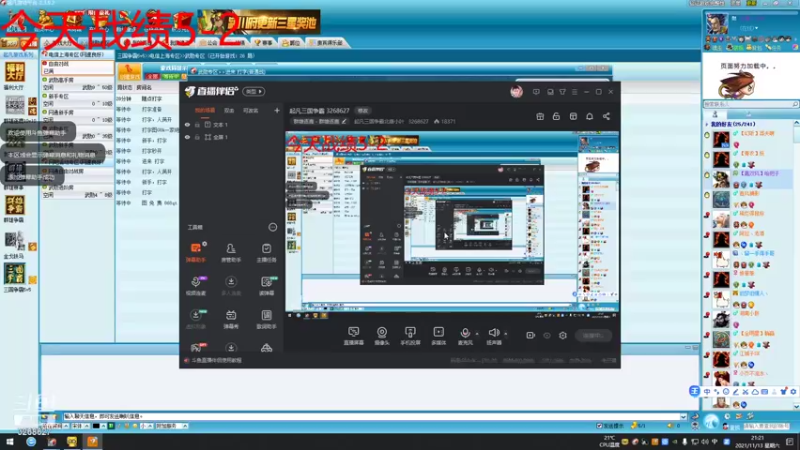Toggle lock on 全屏 1 source
The width and height of the screenshot is (800, 450).
tap(197, 137)
